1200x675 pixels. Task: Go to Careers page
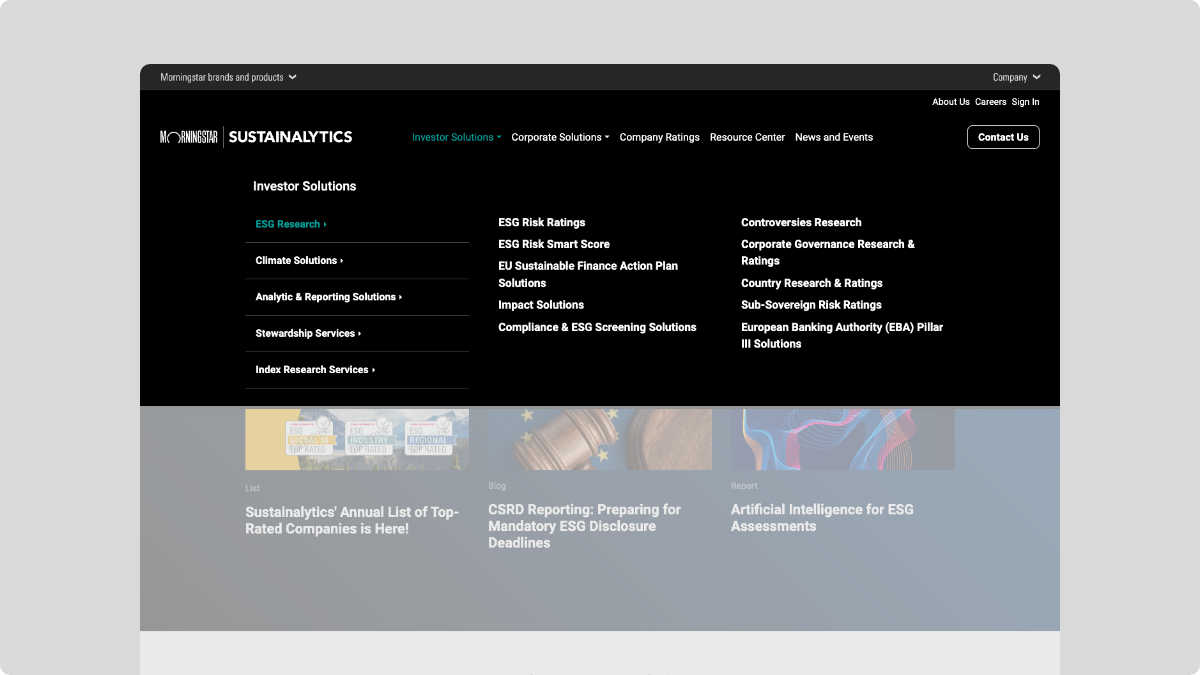point(991,102)
